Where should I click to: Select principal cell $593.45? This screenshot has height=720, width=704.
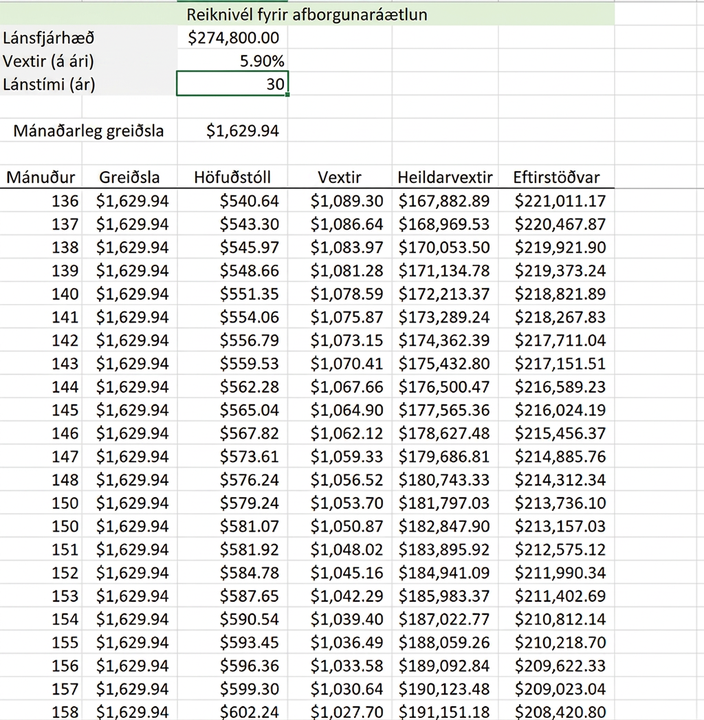233,642
